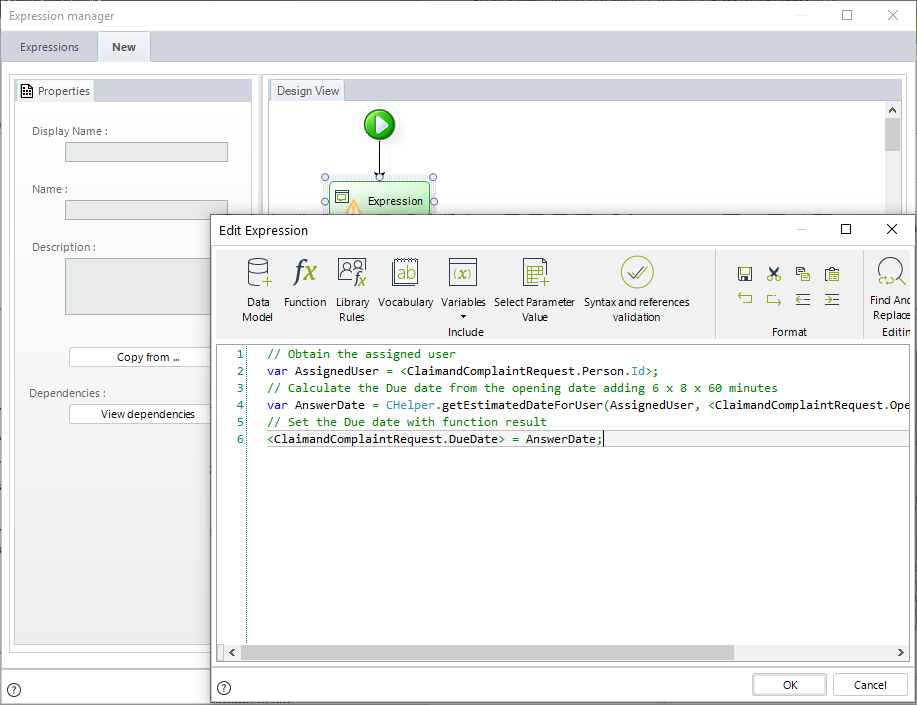Click the Copy from ... button
The height and width of the screenshot is (705, 917).
[140, 357]
